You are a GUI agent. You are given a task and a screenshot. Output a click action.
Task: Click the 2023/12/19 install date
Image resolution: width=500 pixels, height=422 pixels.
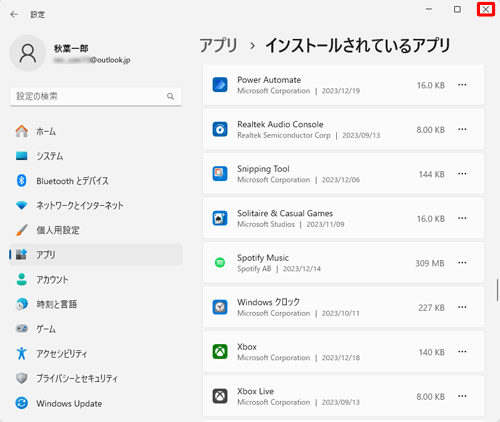pos(341,91)
